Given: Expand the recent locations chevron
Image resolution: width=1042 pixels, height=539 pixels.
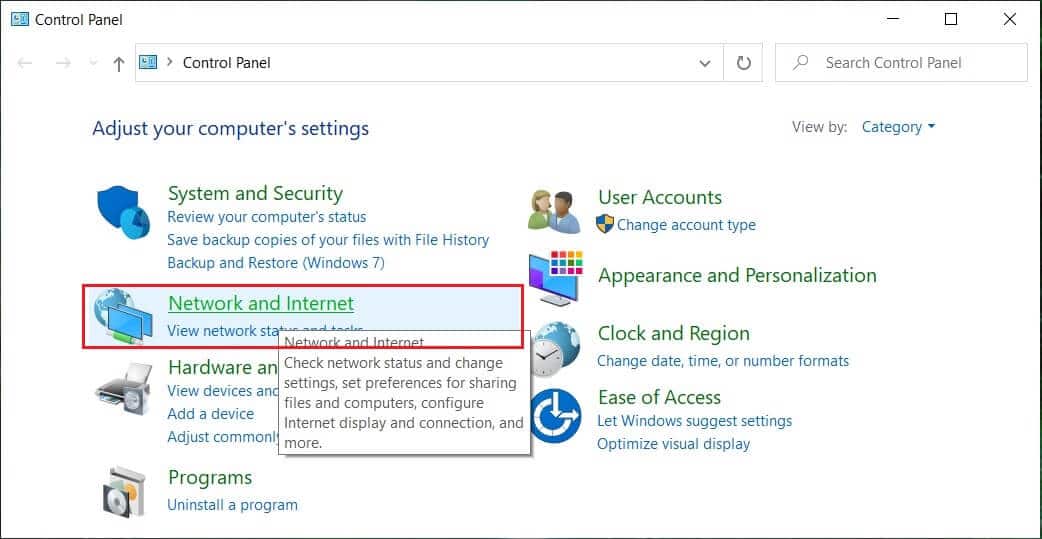Looking at the screenshot, I should (x=92, y=63).
